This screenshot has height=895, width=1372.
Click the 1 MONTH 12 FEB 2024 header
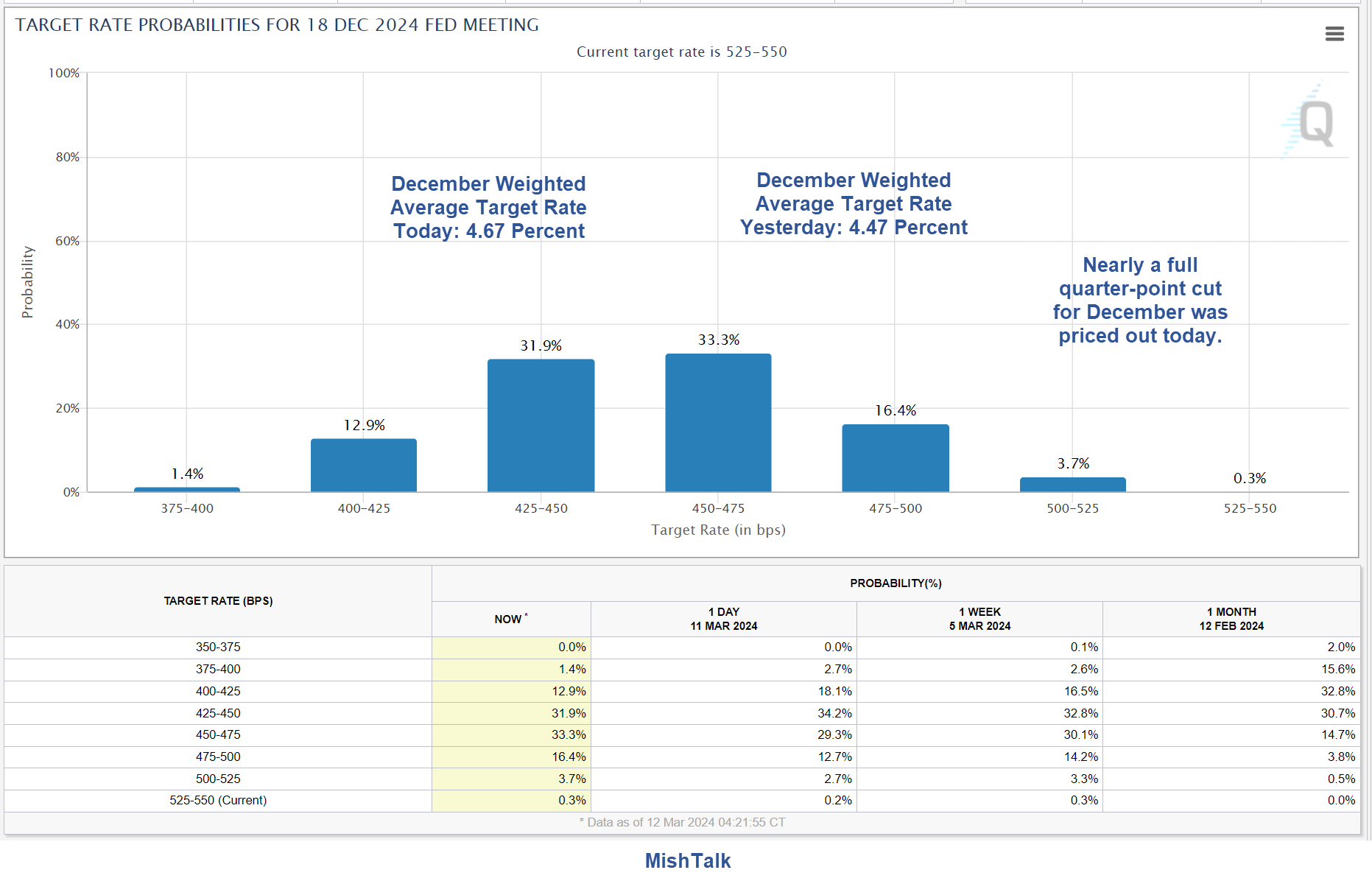1231,619
